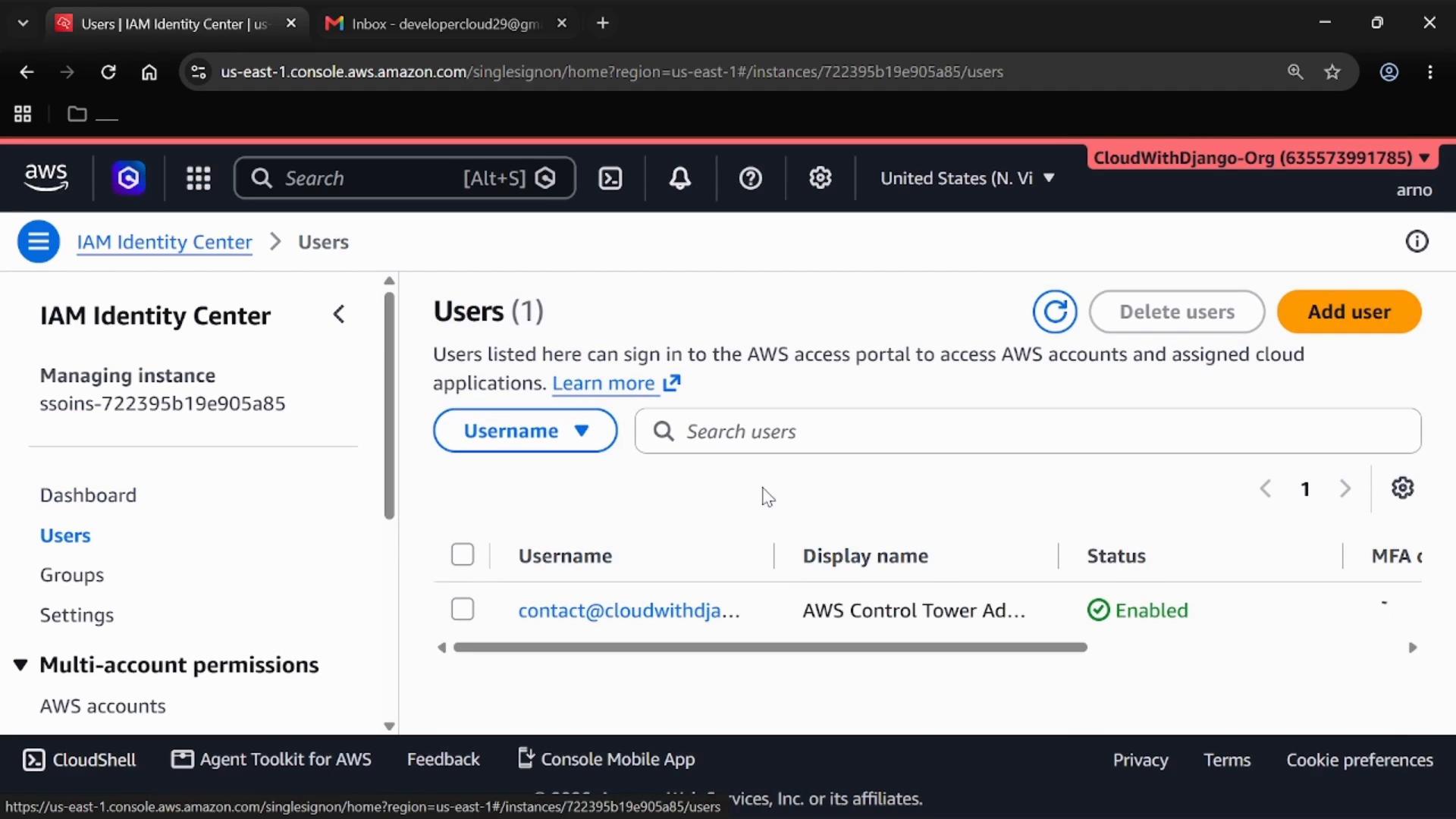Image resolution: width=1456 pixels, height=819 pixels.
Task: Click the Add user button
Action: (x=1349, y=312)
